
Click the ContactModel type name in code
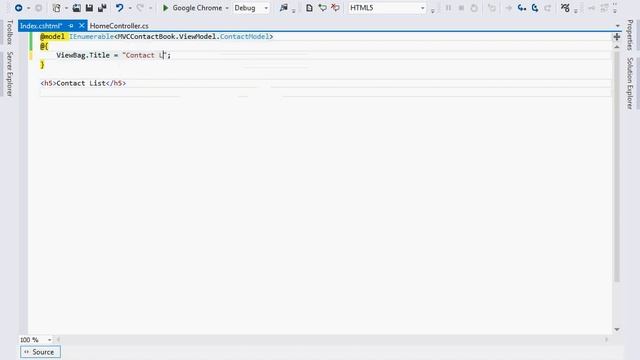(244, 36)
